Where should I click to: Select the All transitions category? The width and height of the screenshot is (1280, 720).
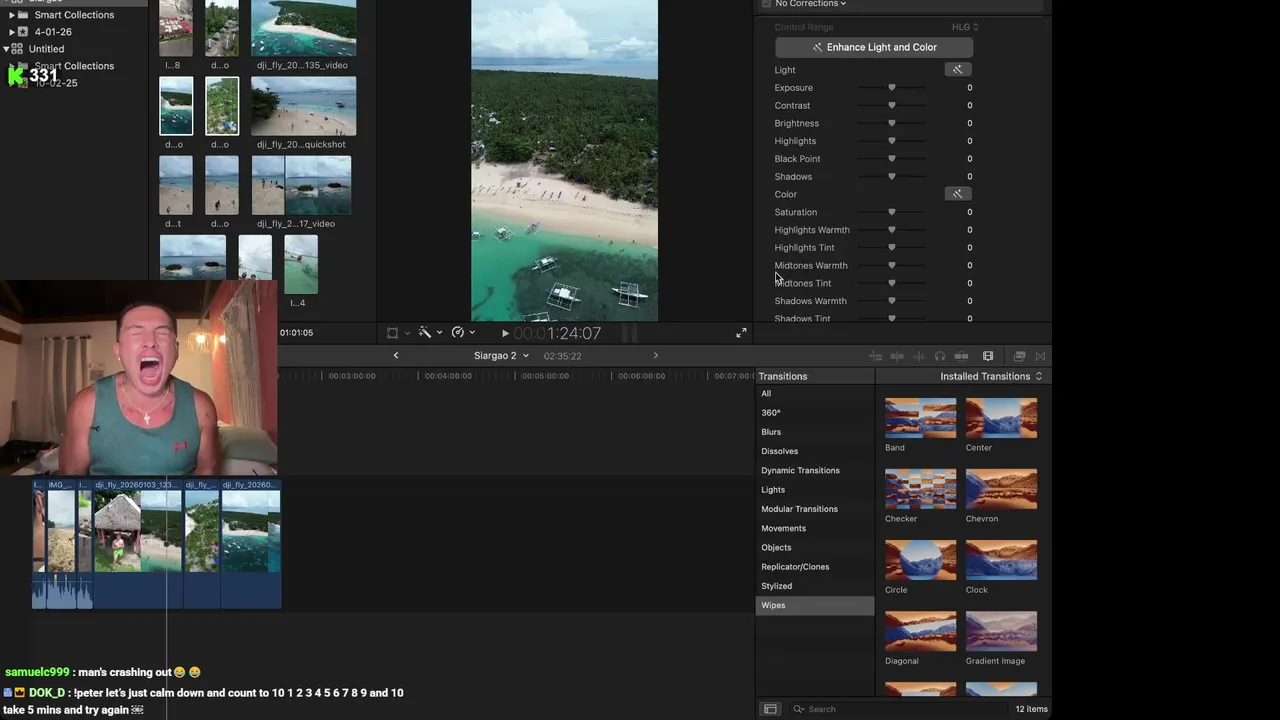tap(814, 394)
